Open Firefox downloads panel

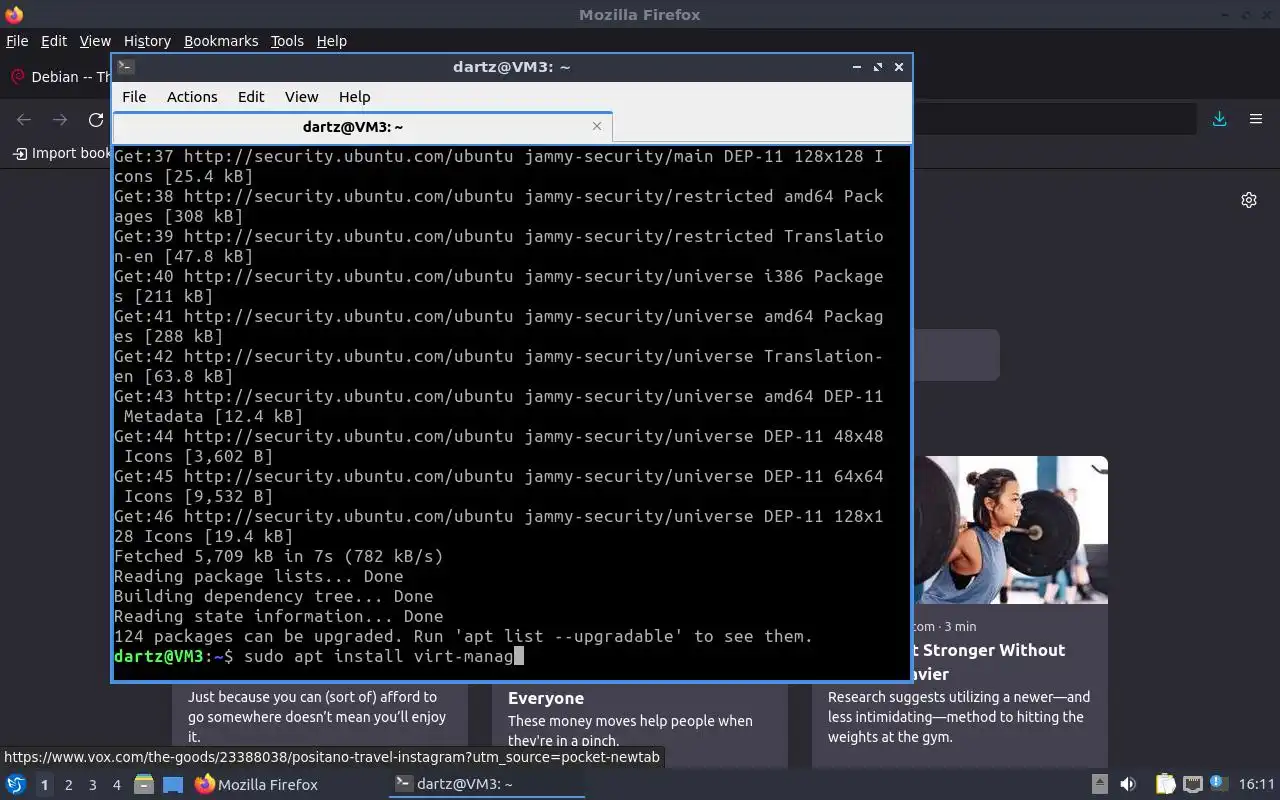pos(1220,119)
